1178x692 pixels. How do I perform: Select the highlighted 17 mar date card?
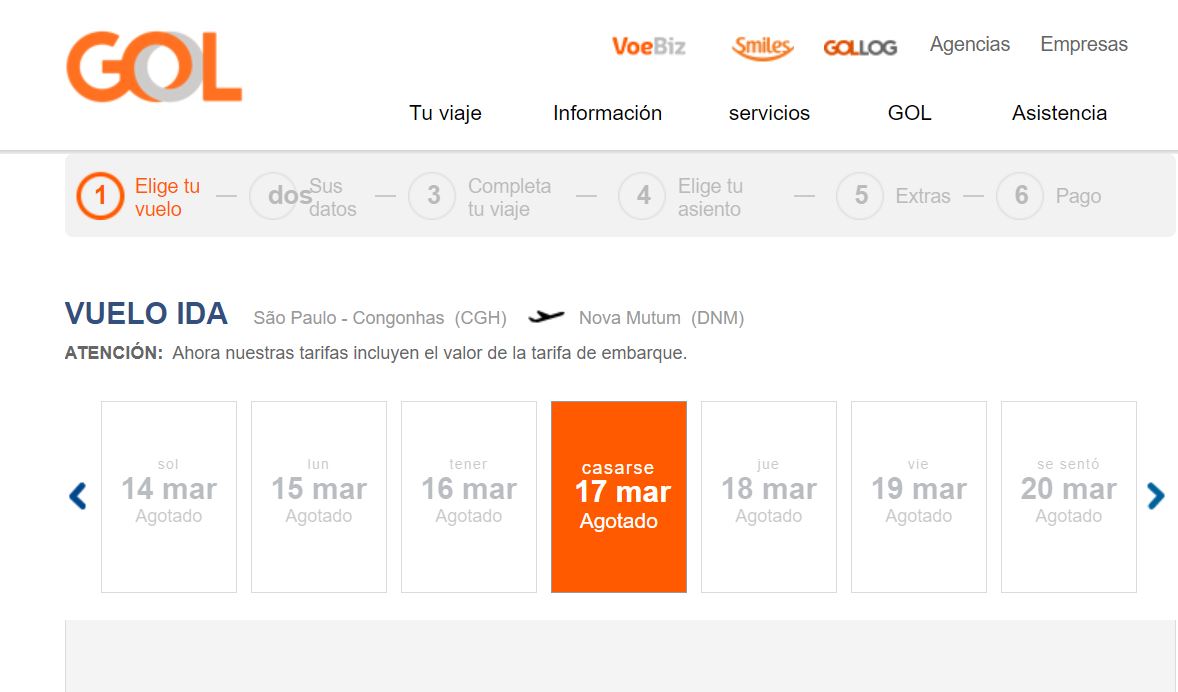click(619, 497)
